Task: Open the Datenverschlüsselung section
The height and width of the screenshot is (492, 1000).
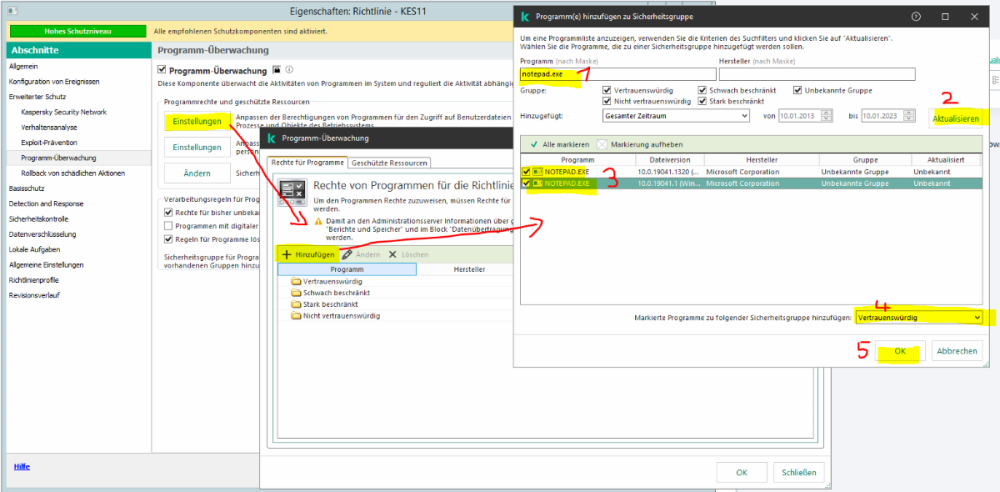Action: tap(42, 234)
